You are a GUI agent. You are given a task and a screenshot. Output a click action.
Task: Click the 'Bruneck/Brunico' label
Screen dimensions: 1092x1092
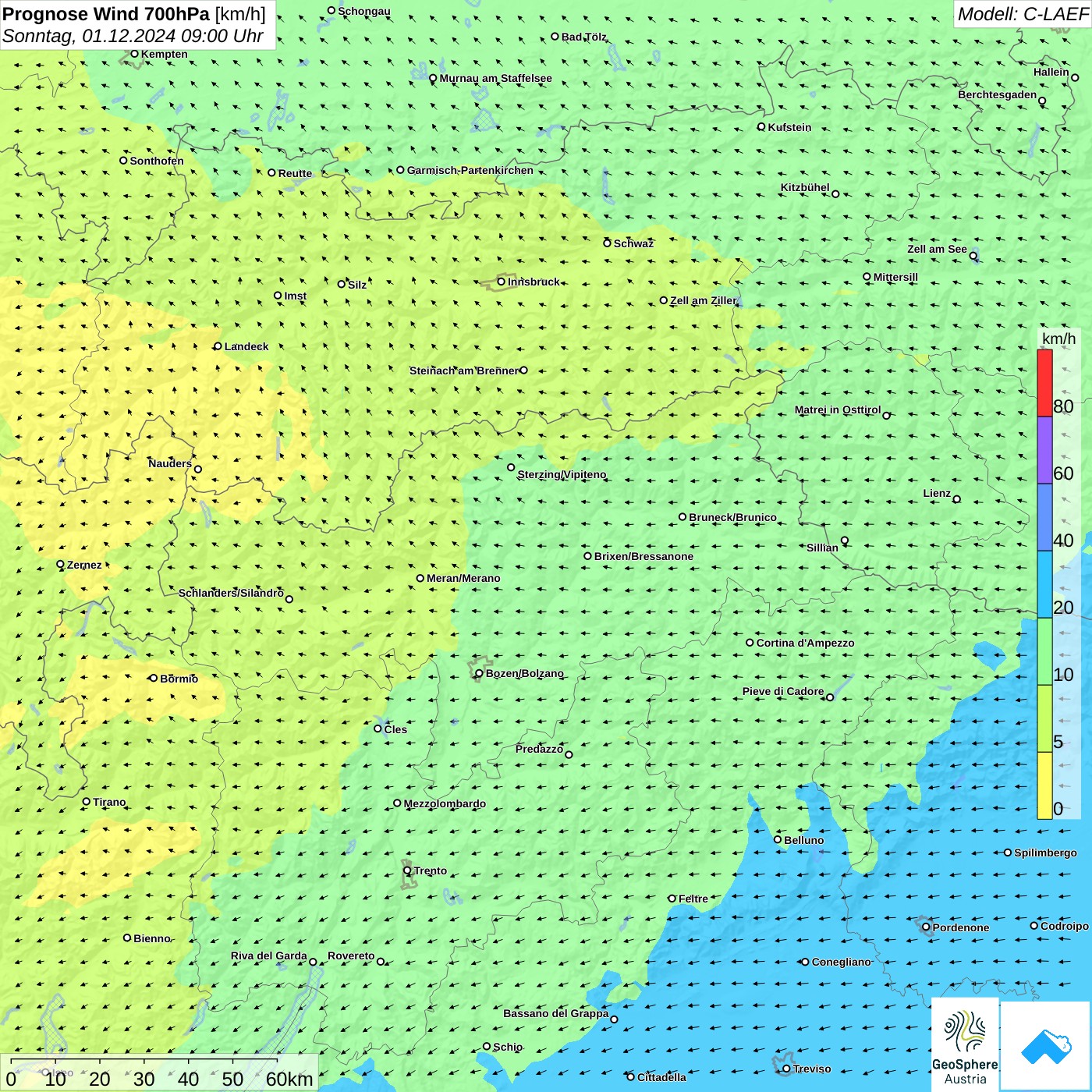click(x=732, y=517)
